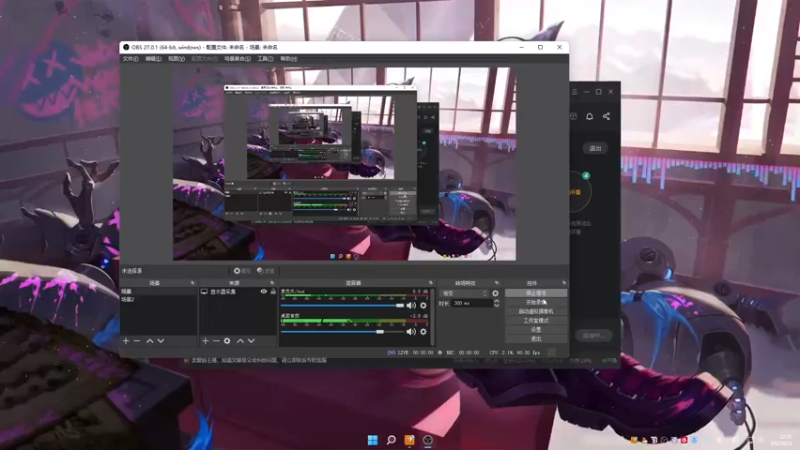
Task: Click 属性 properties button above sources
Action: click(242, 271)
